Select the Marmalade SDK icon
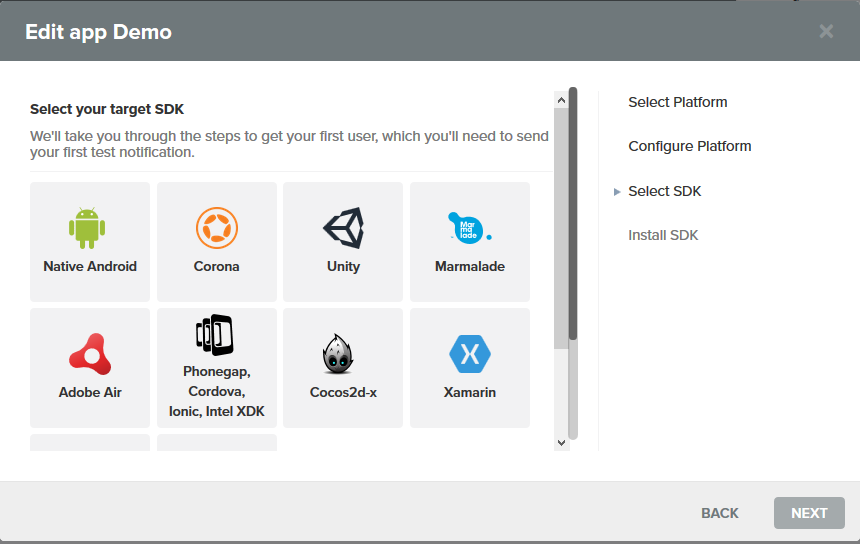Screen dimensions: 860x544 (468, 227)
